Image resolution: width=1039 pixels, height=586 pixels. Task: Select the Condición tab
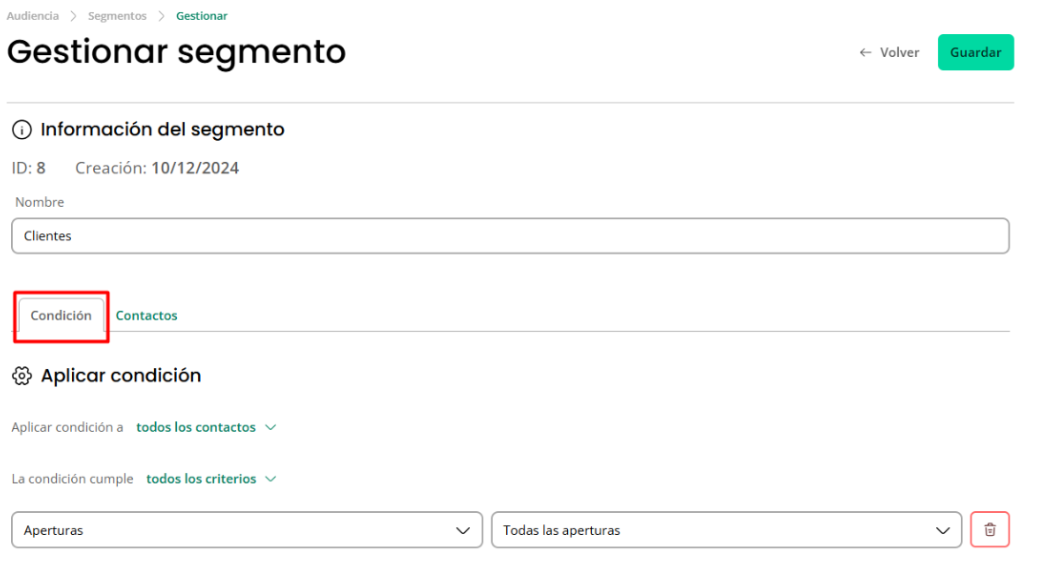coord(61,316)
